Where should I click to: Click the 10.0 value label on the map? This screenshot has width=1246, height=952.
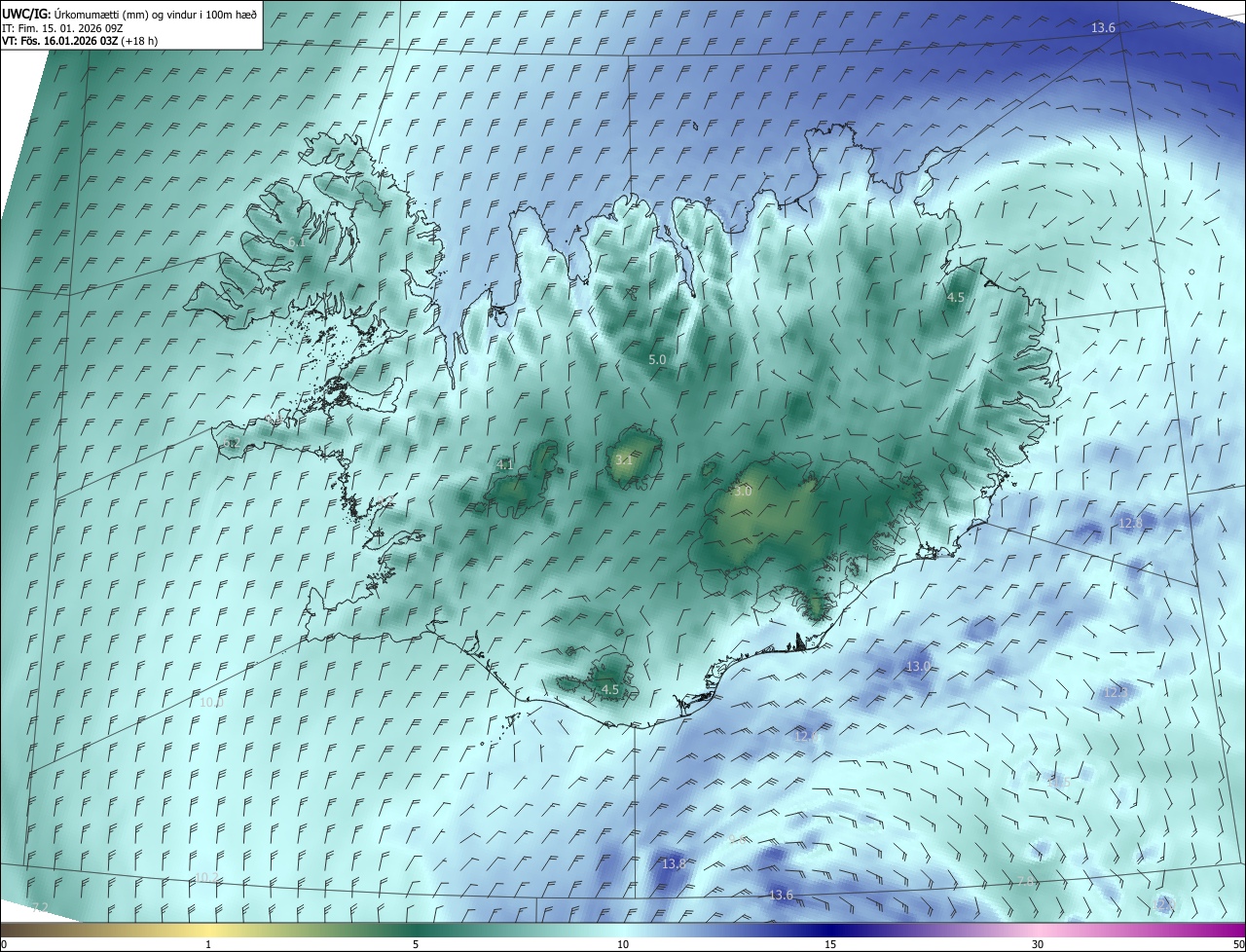[x=211, y=703]
